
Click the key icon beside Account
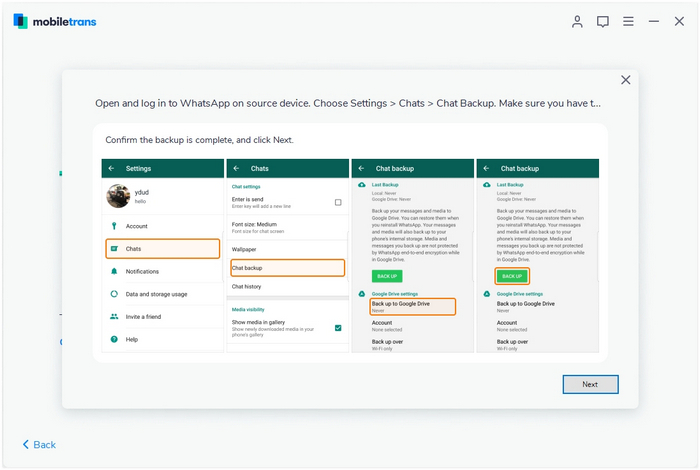[114, 226]
